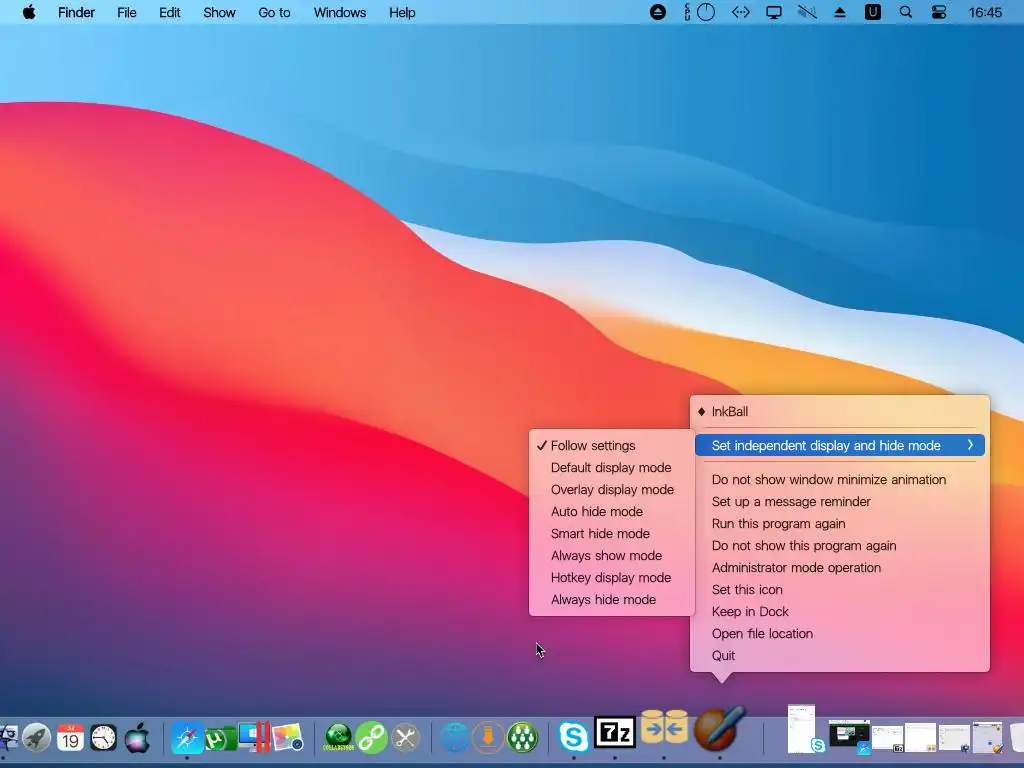
Task: Open Control Center toggles icon
Action: pyautogui.click(x=939, y=12)
